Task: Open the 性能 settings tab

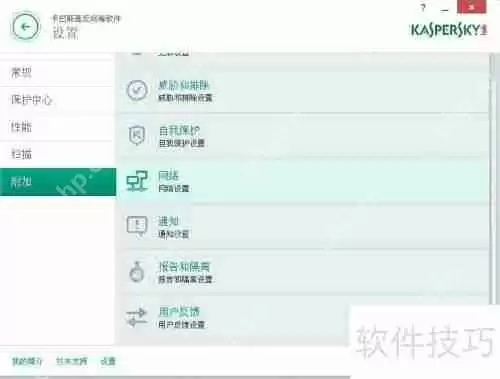Action: click(x=57, y=127)
